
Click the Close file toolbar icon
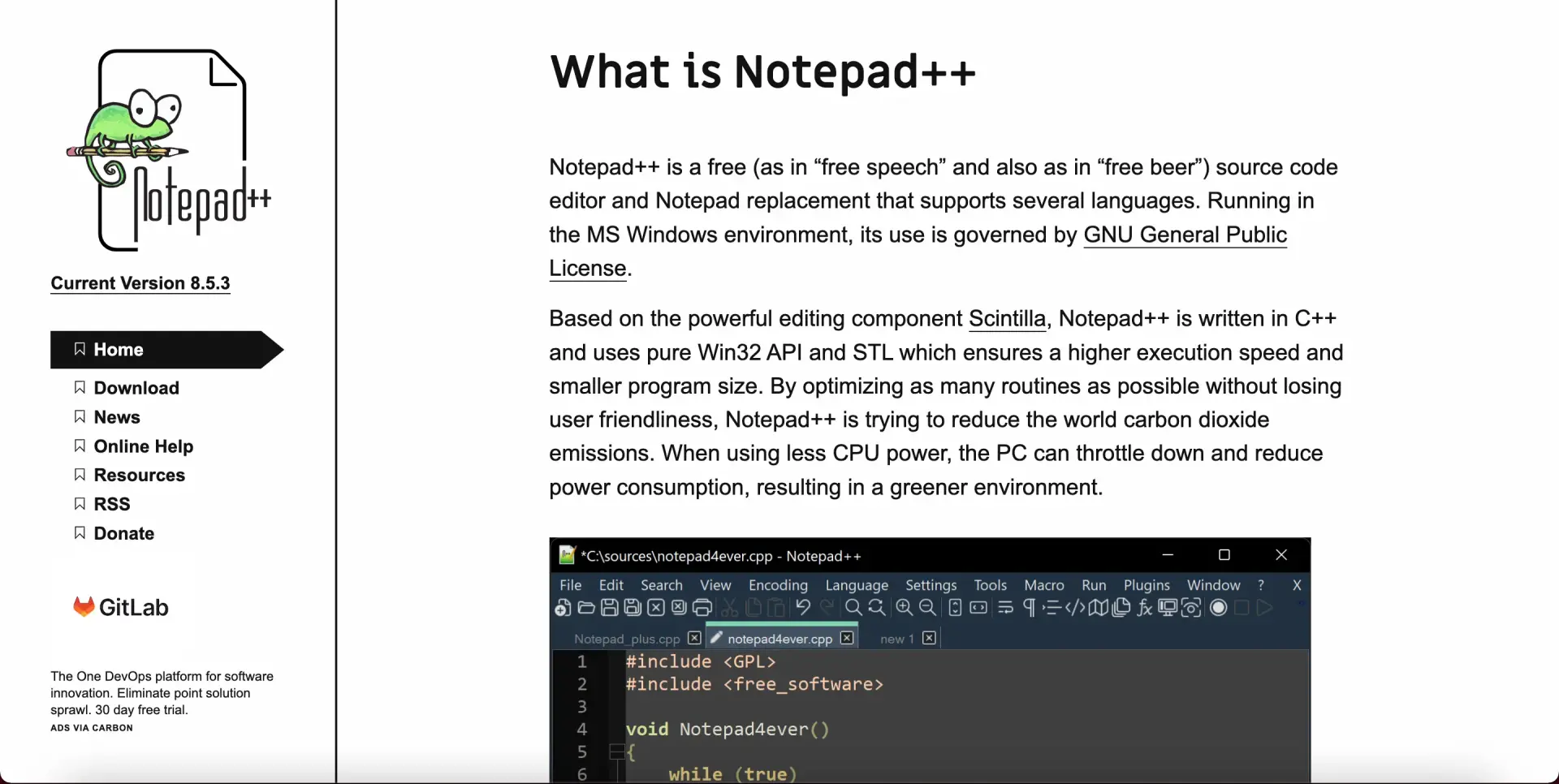[x=656, y=608]
